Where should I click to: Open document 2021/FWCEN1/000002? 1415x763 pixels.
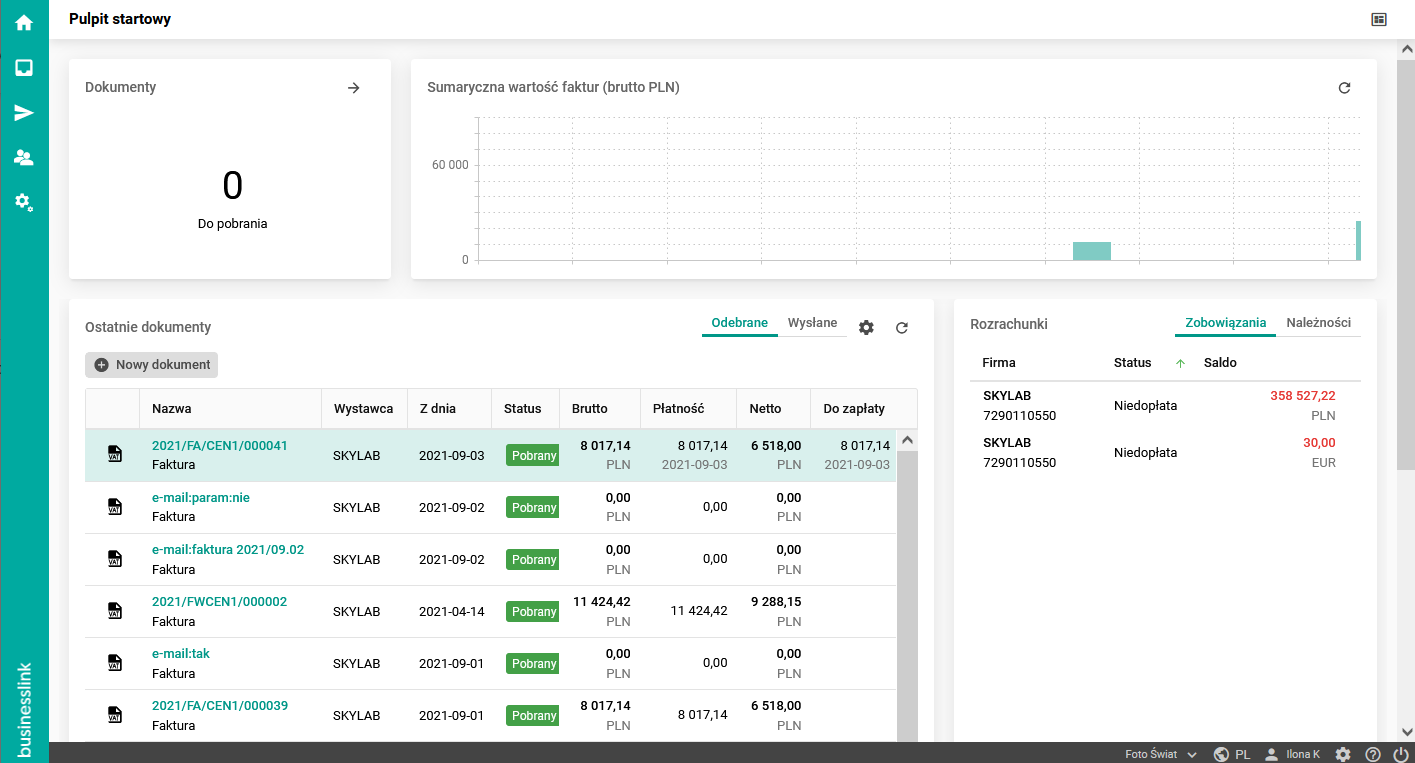point(219,601)
